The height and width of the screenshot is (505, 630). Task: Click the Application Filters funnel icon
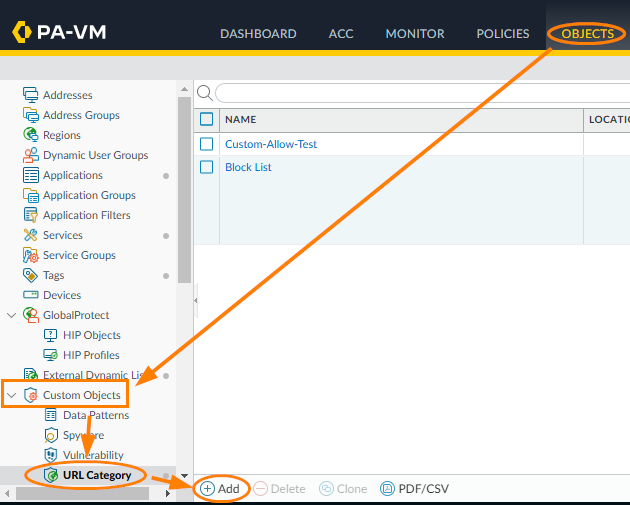click(x=31, y=215)
